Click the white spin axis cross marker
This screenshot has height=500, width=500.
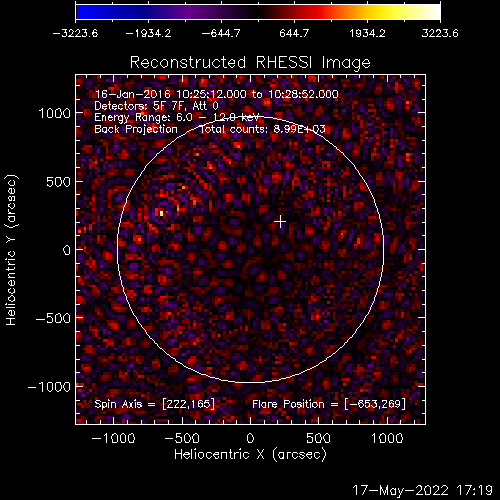(x=280, y=221)
